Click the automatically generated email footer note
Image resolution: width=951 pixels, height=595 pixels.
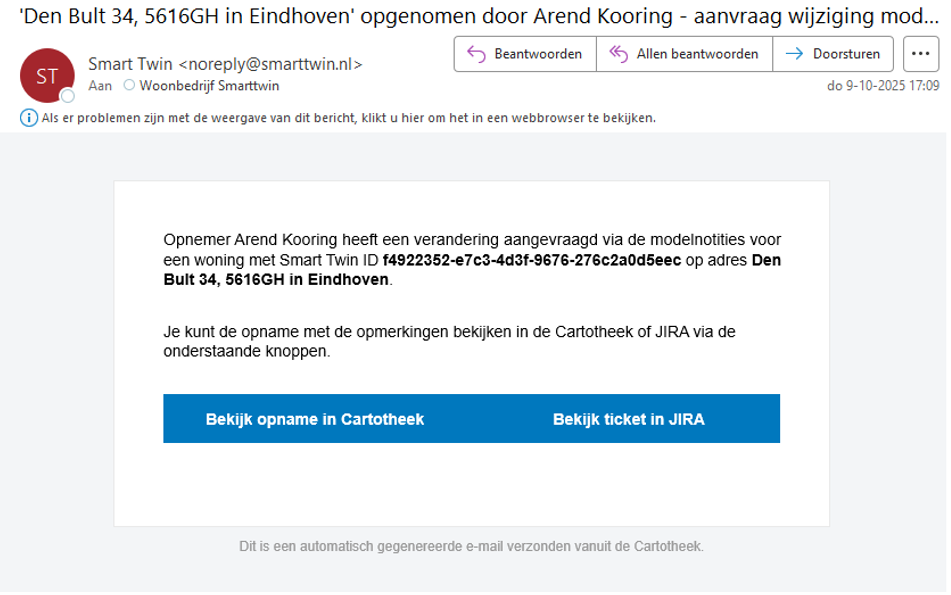coord(471,546)
